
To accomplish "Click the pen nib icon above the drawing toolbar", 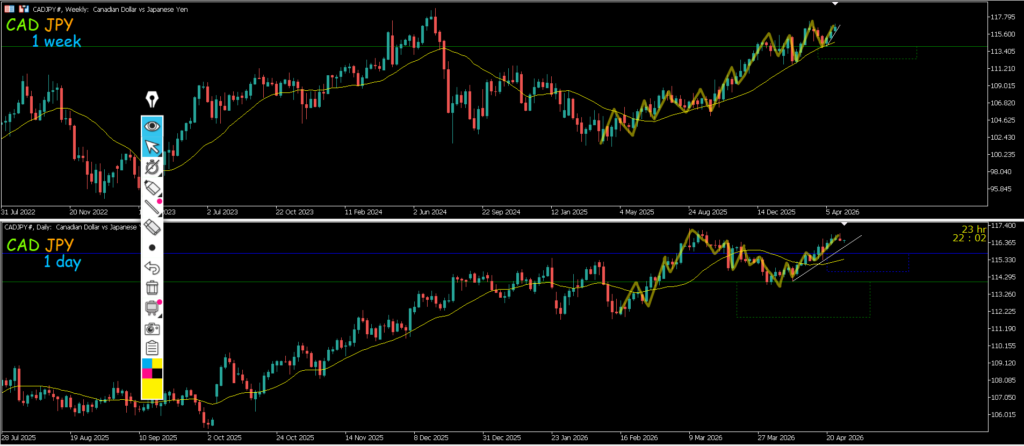I will point(152,100).
